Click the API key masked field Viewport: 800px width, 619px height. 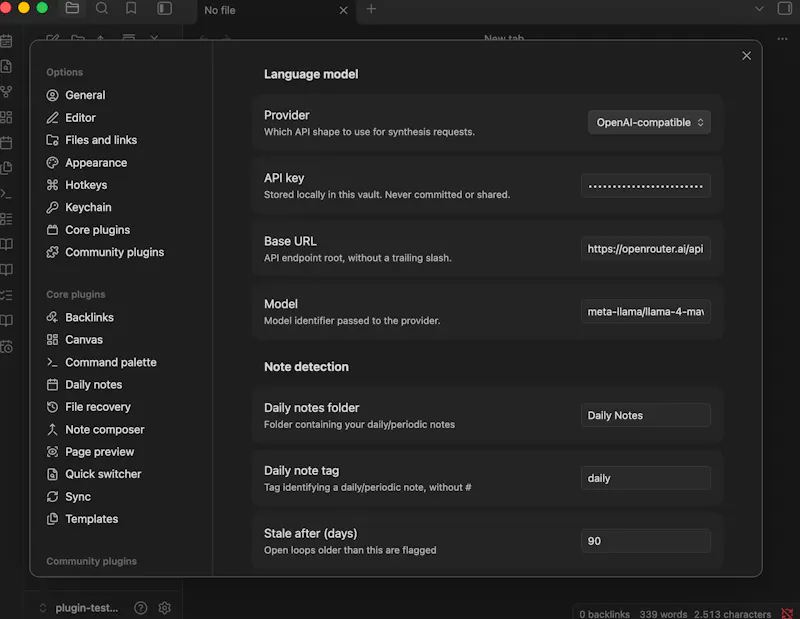pyautogui.click(x=645, y=186)
